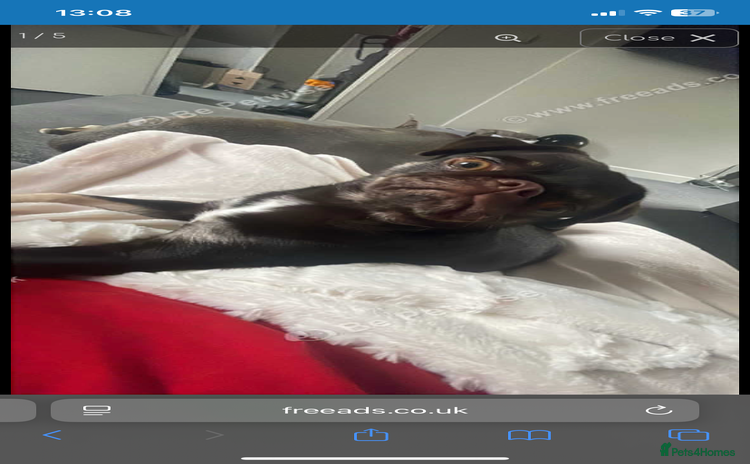Tap the zoom magnifier icon above photo
750x464 pixels.
tap(508, 38)
